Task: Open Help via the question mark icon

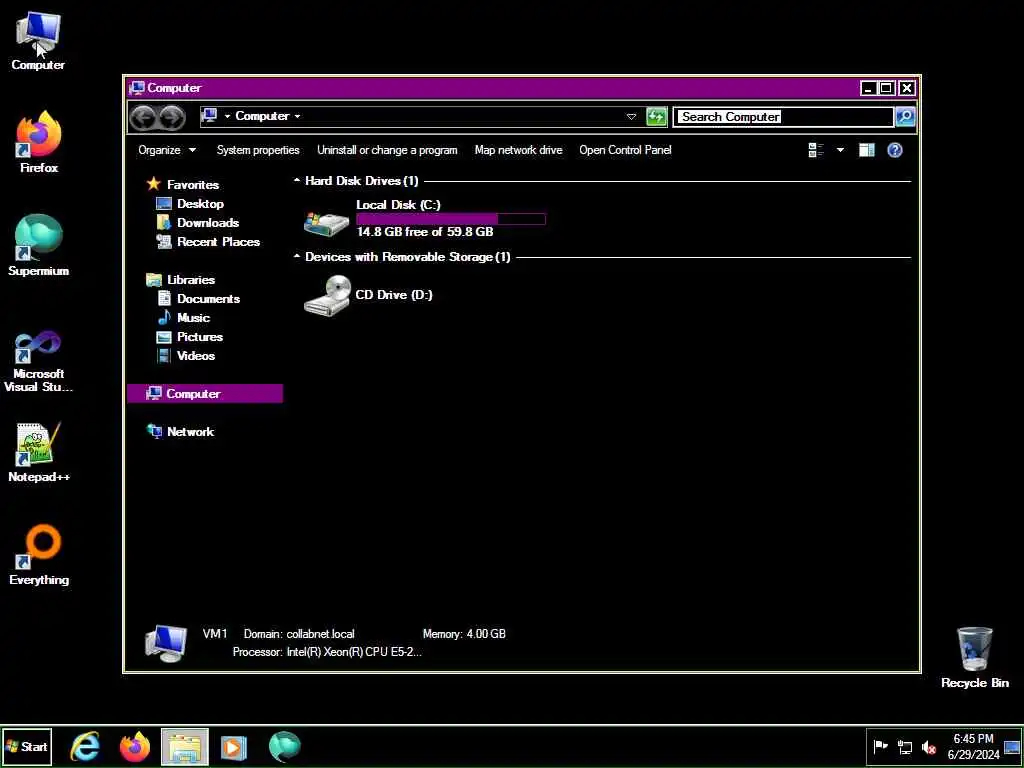Action: point(895,150)
